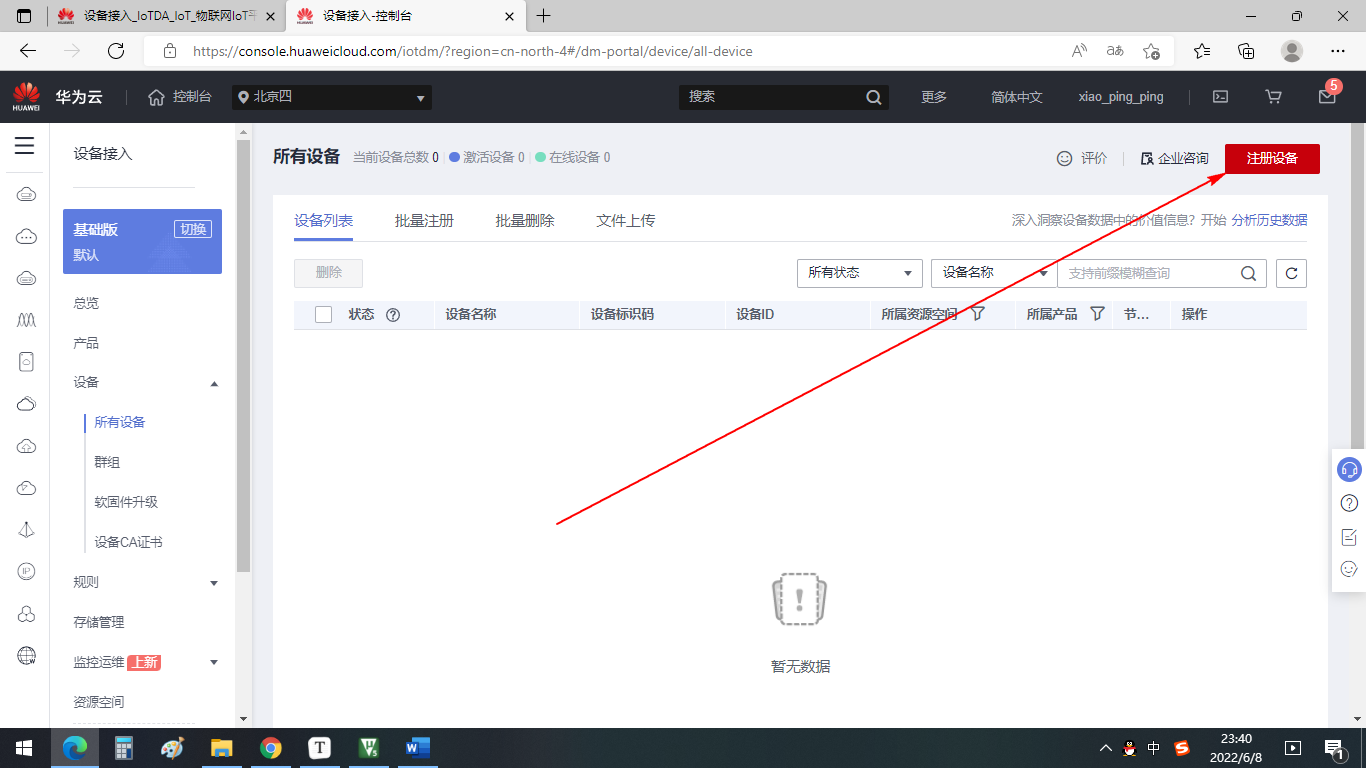1366x768 pixels.
Task: Launch Google Chrome from the taskbar
Action: coord(270,747)
